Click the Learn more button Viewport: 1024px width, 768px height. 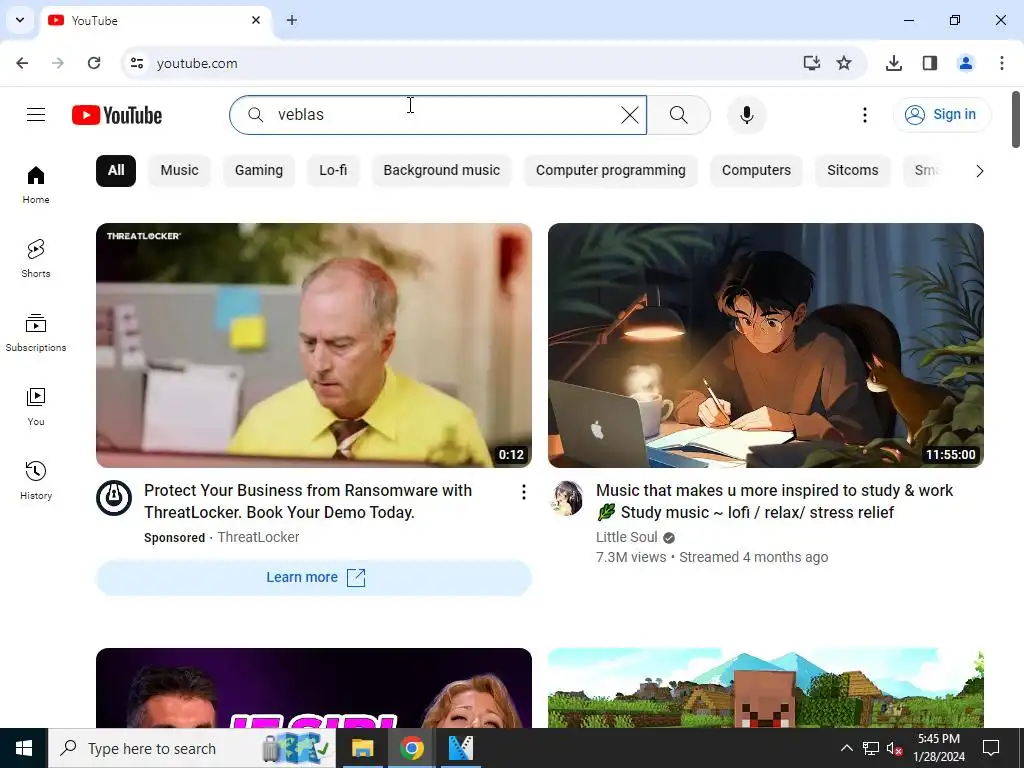[x=314, y=578]
